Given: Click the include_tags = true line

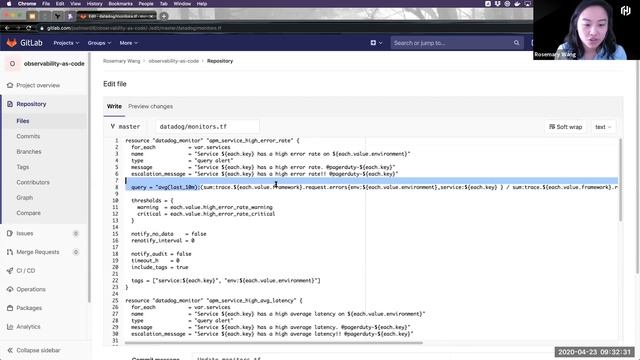Looking at the screenshot, I should [x=160, y=267].
